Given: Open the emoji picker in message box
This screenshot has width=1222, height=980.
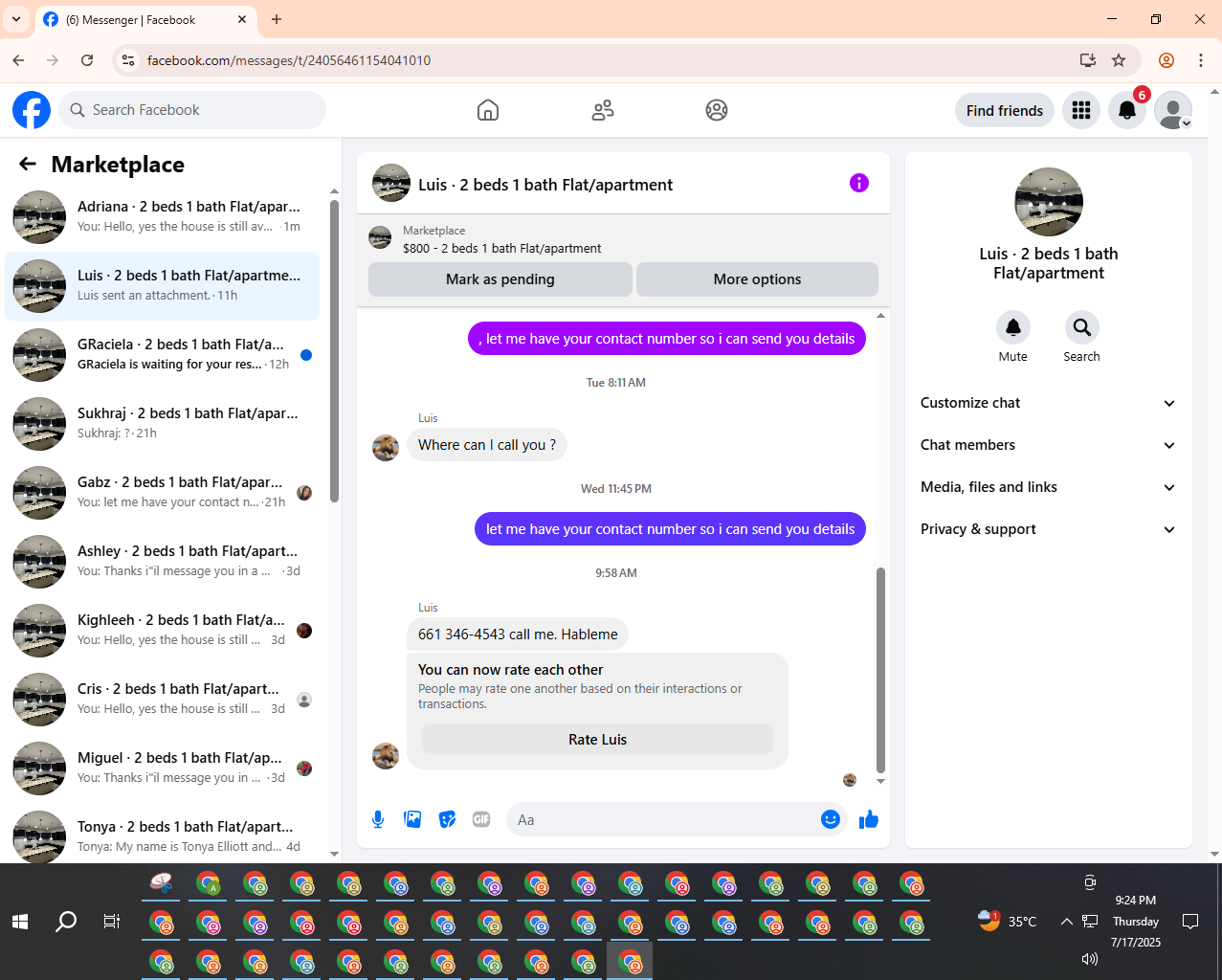Looking at the screenshot, I should pos(831,819).
